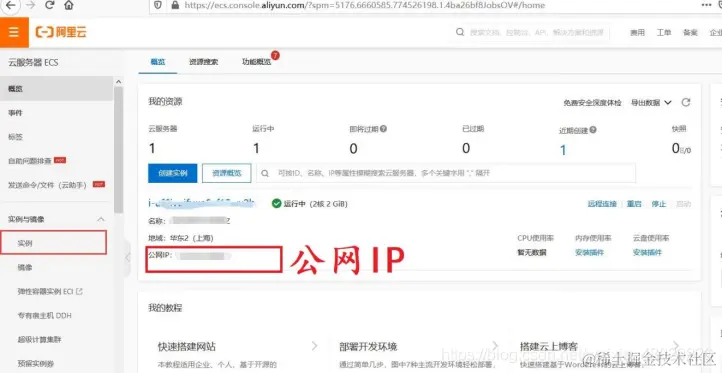Click the 云服务器 ECS sidebar title
Screen dimensions: 722x373
click(33, 62)
